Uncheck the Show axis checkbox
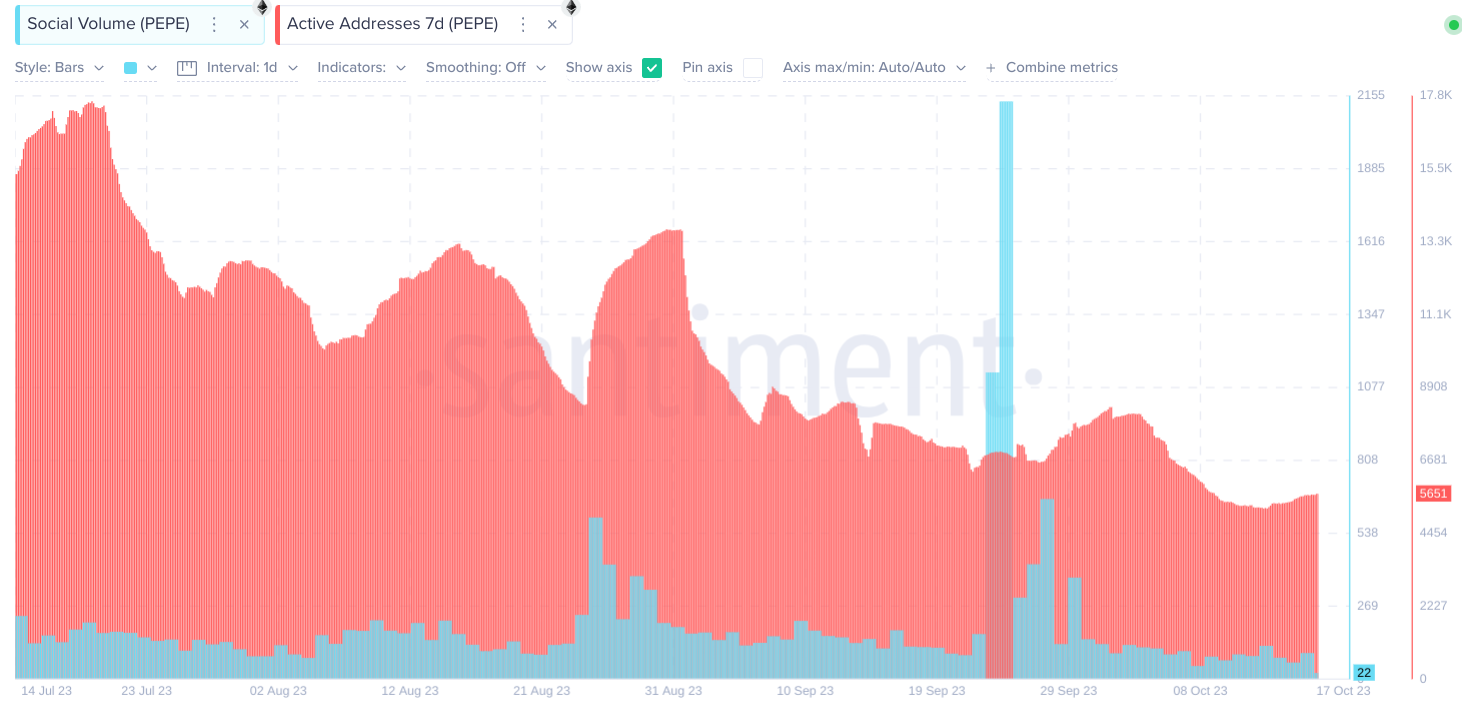1462x701 pixels. coord(652,68)
